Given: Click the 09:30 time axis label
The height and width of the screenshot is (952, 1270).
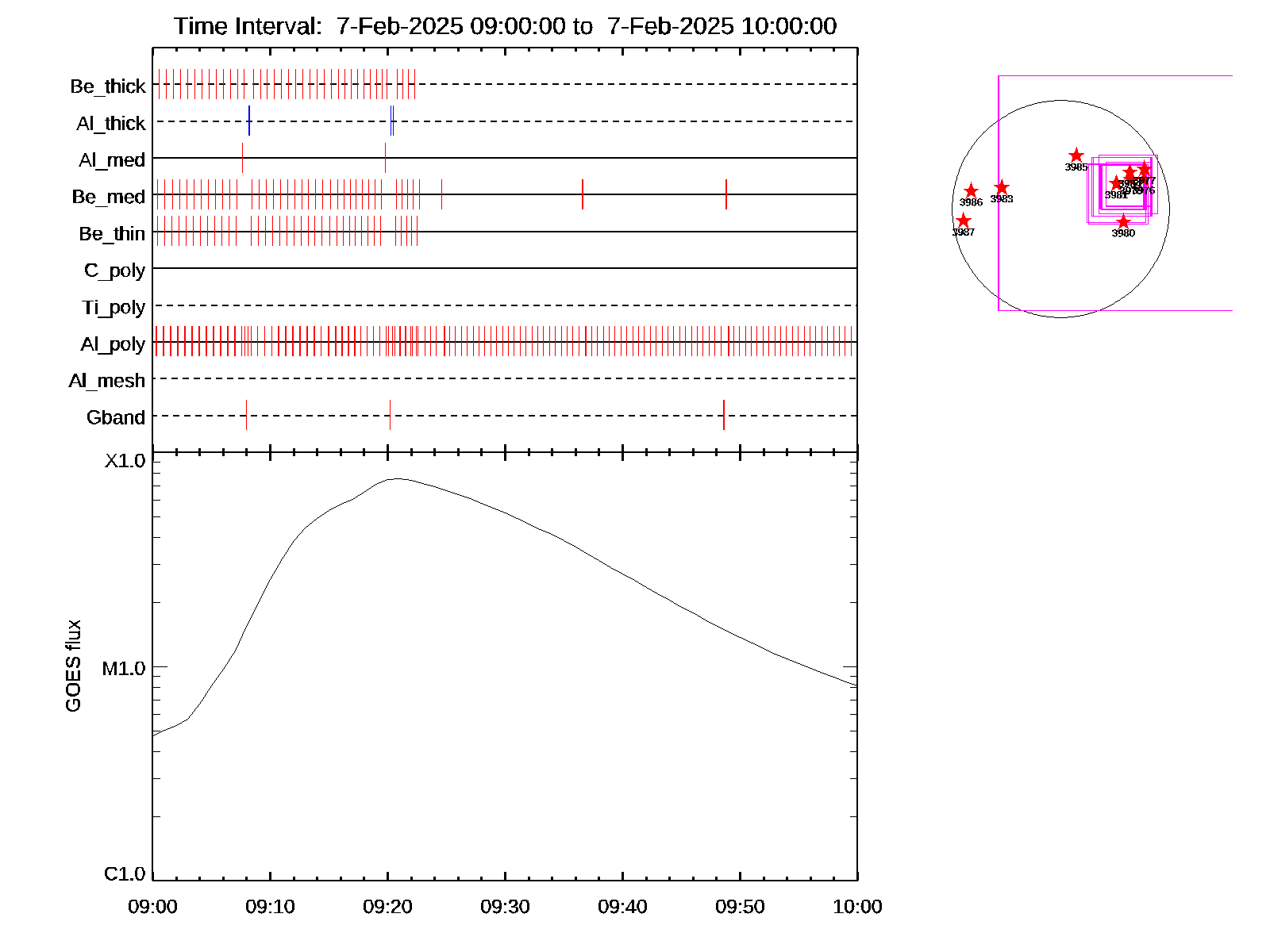Looking at the screenshot, I should 505,906.
